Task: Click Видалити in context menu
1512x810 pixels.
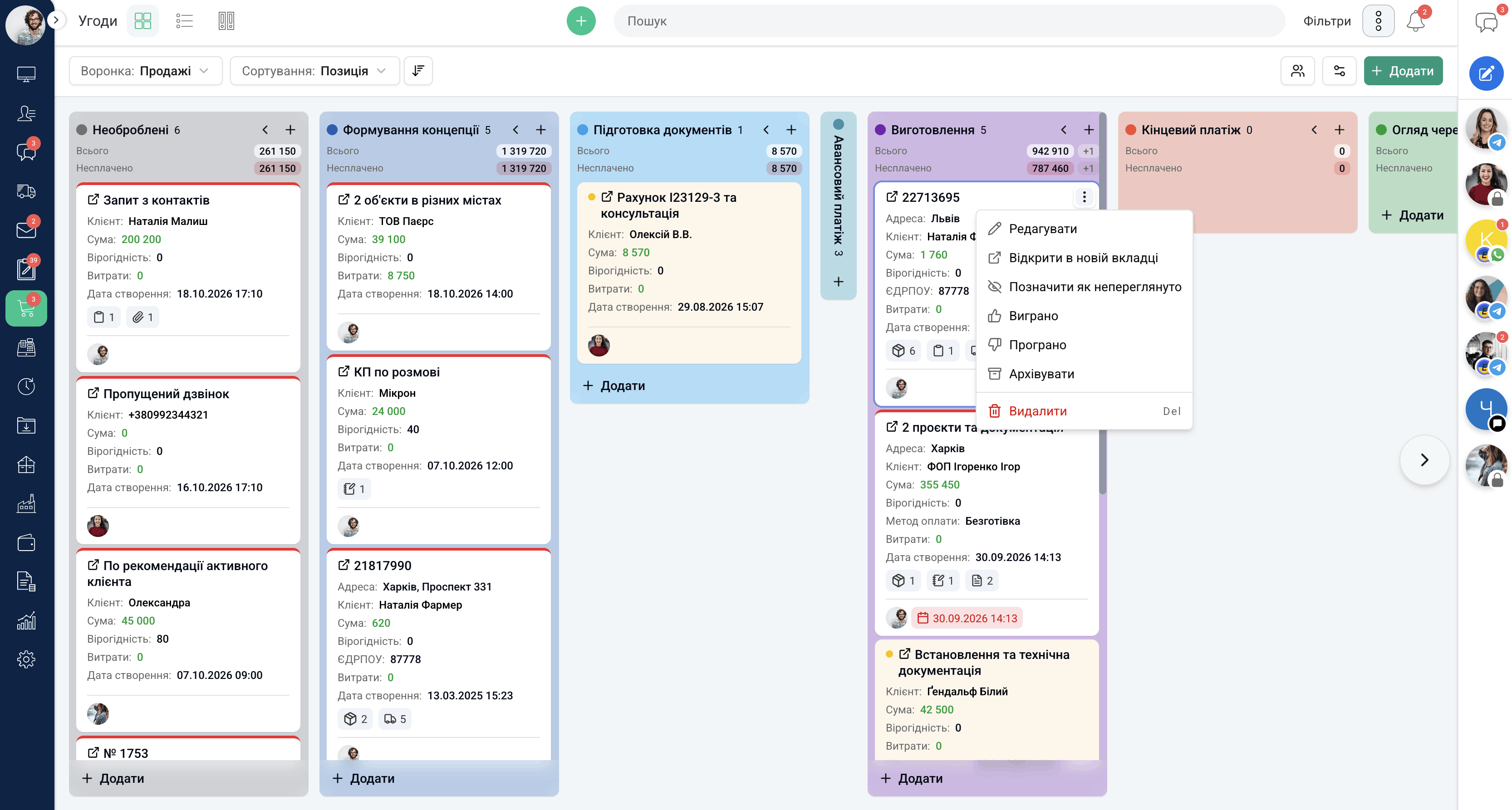Action: (1084, 411)
